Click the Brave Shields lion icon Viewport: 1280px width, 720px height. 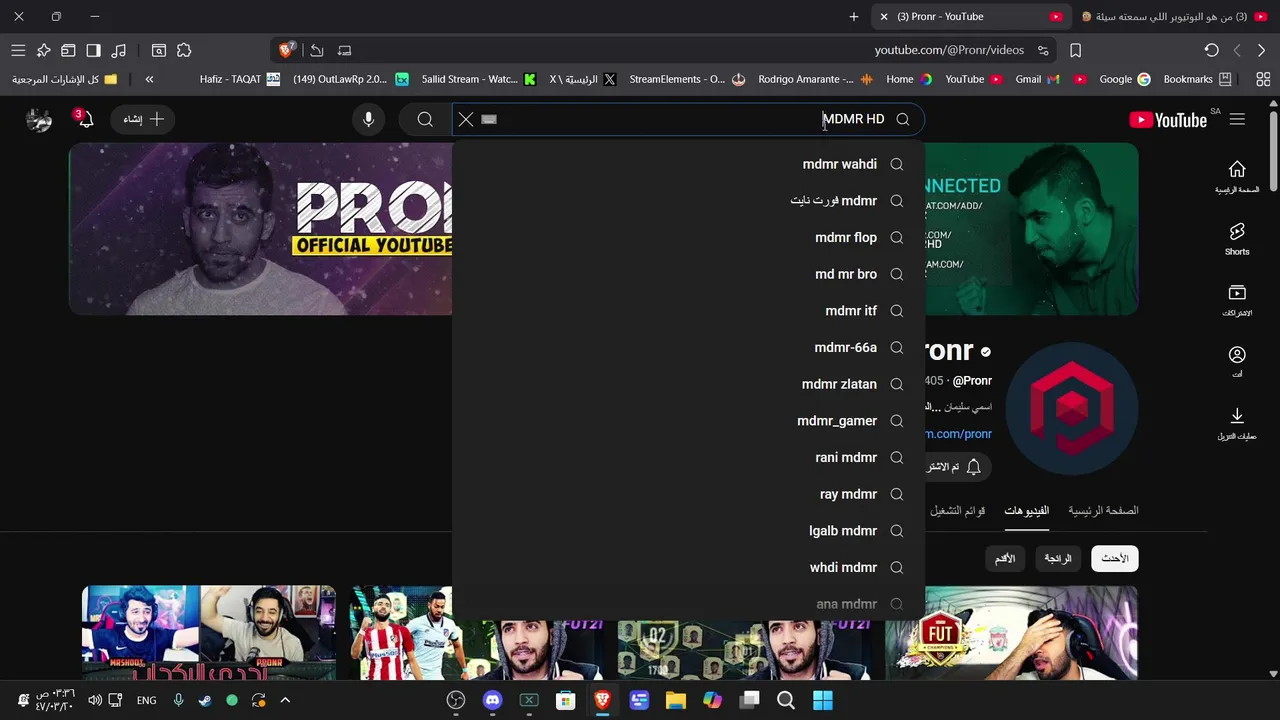click(x=287, y=50)
